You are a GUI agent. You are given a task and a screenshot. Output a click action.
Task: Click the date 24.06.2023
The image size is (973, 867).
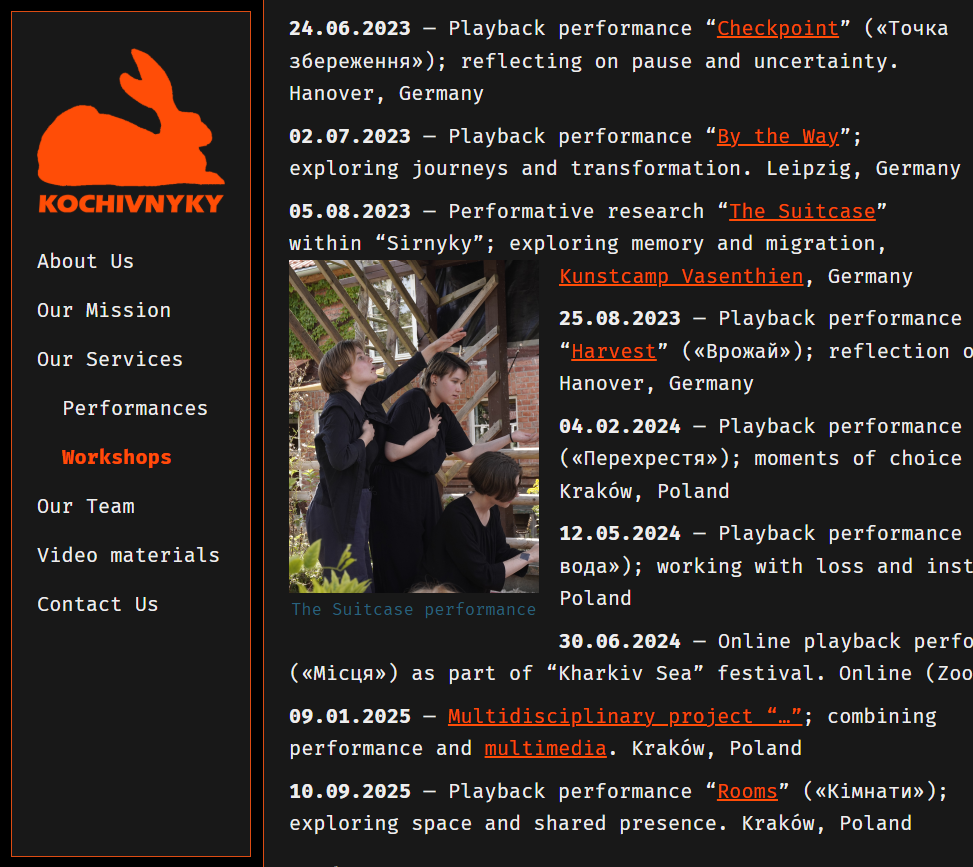point(350,29)
